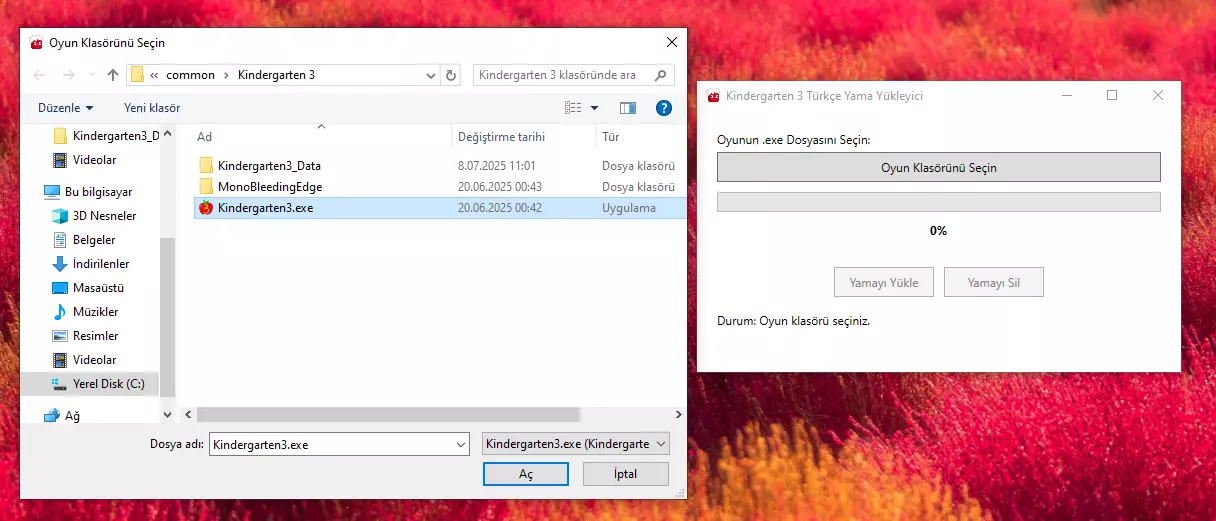The height and width of the screenshot is (521, 1216).
Task: Open view options dropdown arrow
Action: [594, 107]
